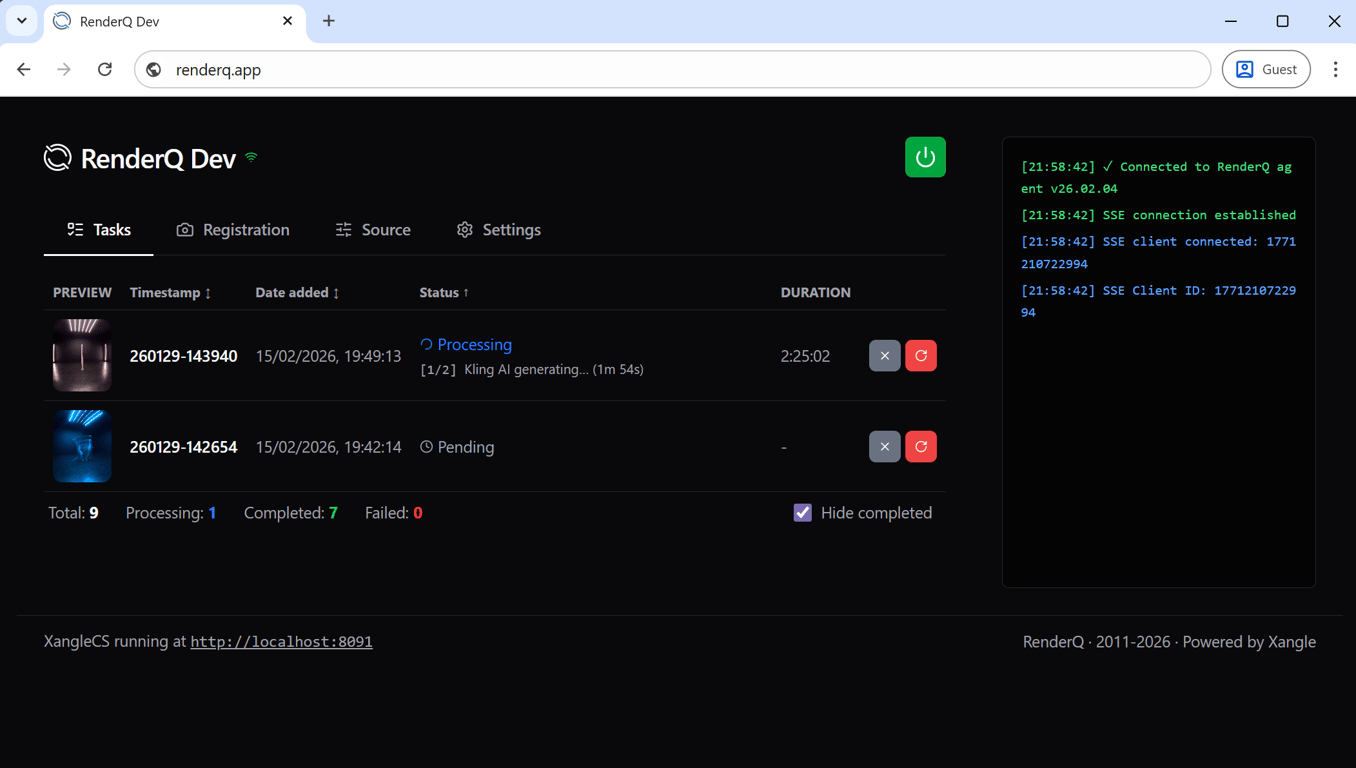This screenshot has width=1356, height=768.
Task: Retry task 260129-143940 with red button
Action: (x=921, y=356)
